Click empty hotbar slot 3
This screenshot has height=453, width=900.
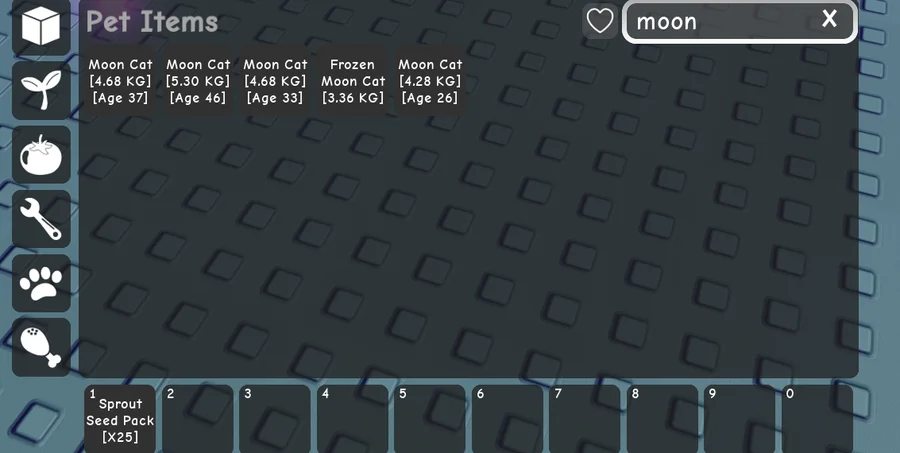click(x=275, y=419)
